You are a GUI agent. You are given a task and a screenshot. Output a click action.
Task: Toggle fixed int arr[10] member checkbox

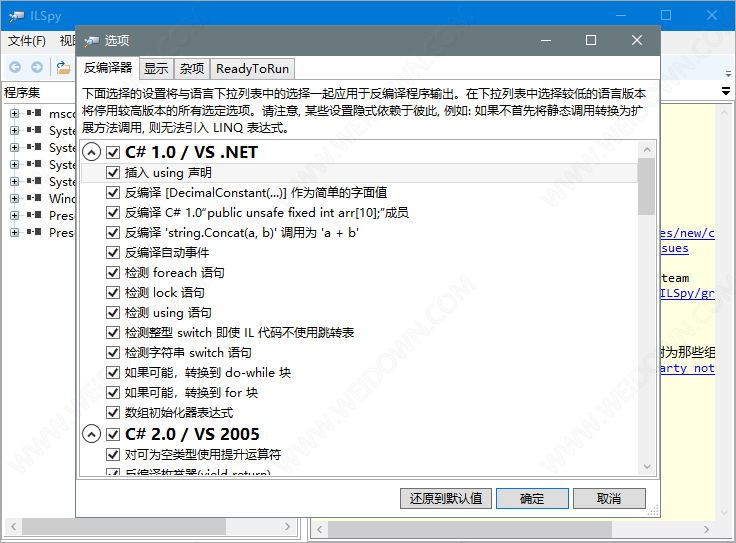click(113, 213)
